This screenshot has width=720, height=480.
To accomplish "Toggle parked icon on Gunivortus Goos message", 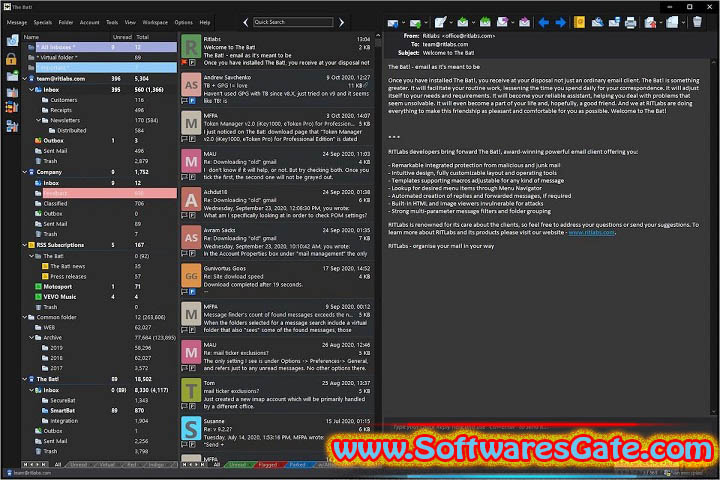I will 192,291.
